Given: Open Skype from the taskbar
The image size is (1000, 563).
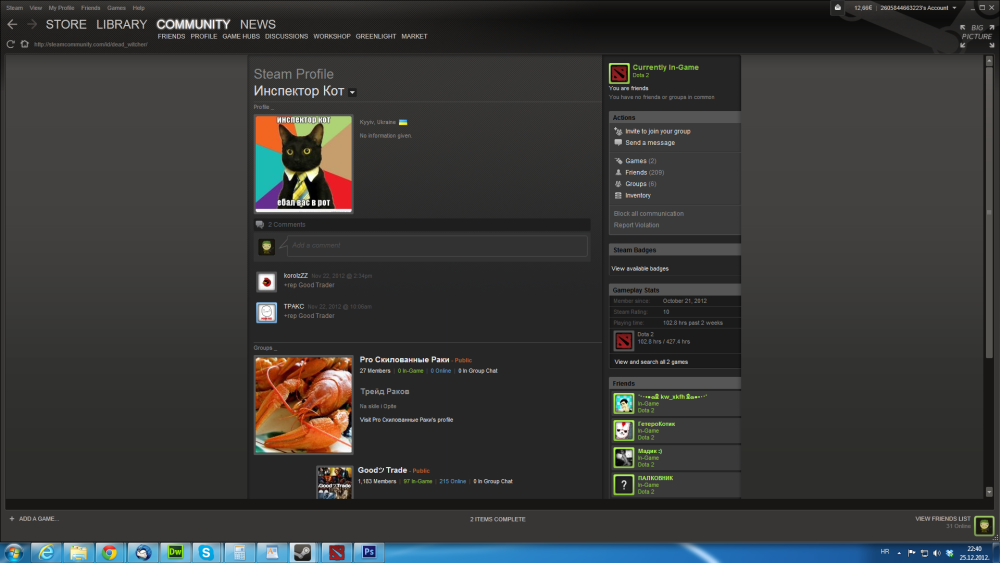Looking at the screenshot, I should (x=206, y=552).
